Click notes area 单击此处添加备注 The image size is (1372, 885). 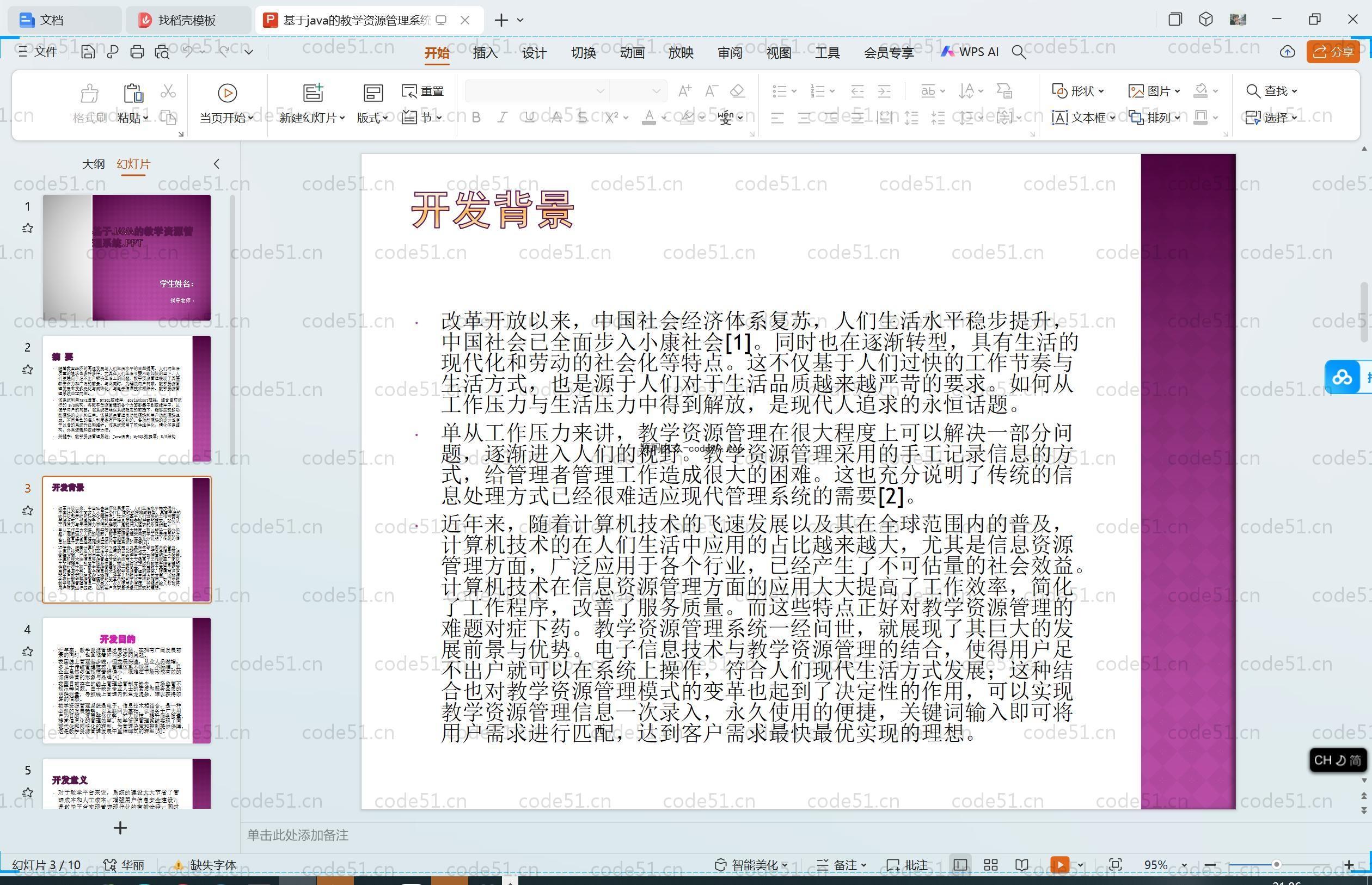click(298, 835)
